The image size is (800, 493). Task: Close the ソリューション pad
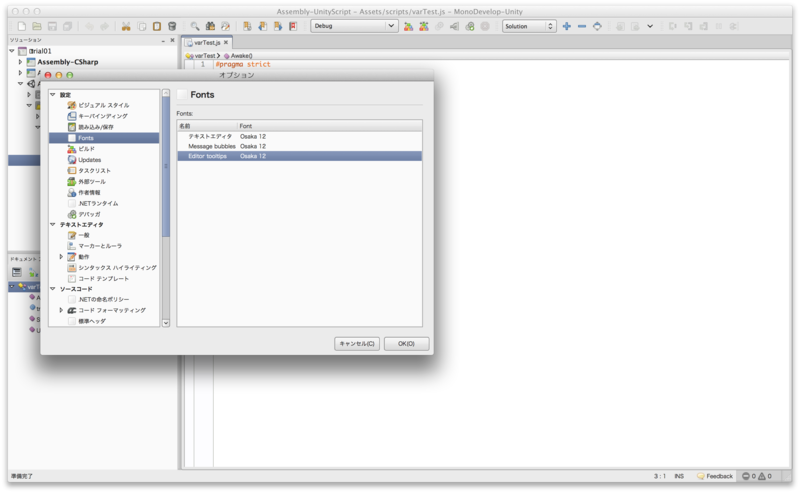click(x=172, y=40)
